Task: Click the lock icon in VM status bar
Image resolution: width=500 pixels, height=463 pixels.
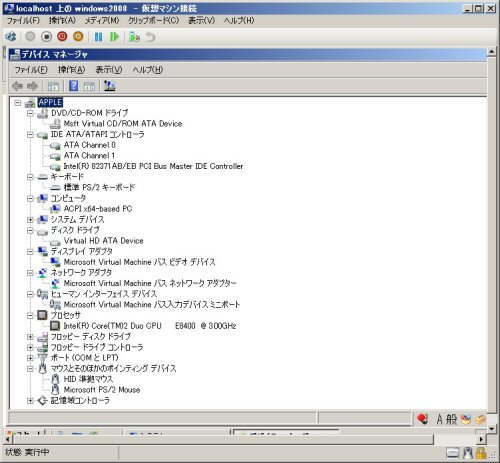Action: (481, 453)
